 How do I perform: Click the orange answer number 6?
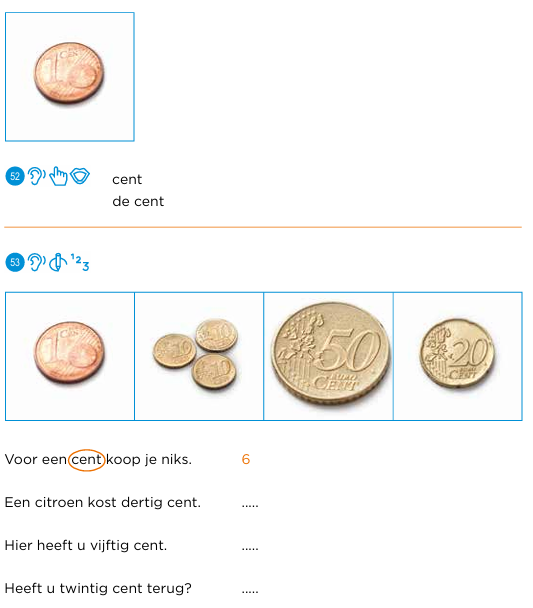pyautogui.click(x=246, y=459)
